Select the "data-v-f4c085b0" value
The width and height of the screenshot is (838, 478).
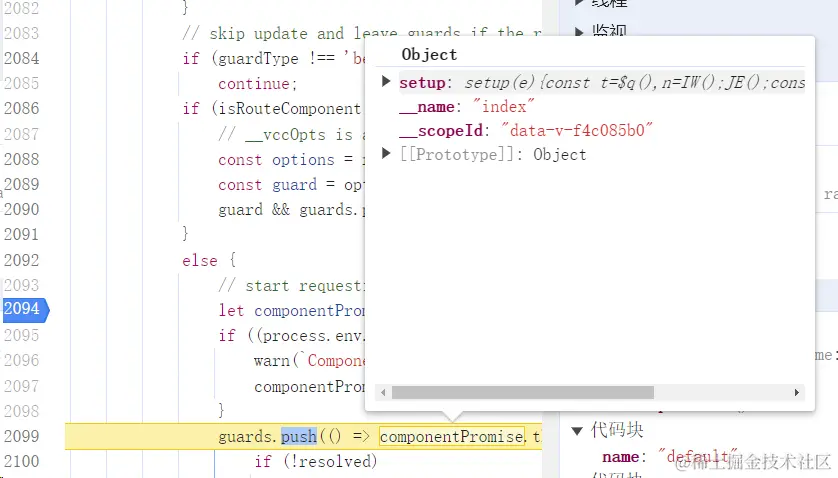[577, 130]
